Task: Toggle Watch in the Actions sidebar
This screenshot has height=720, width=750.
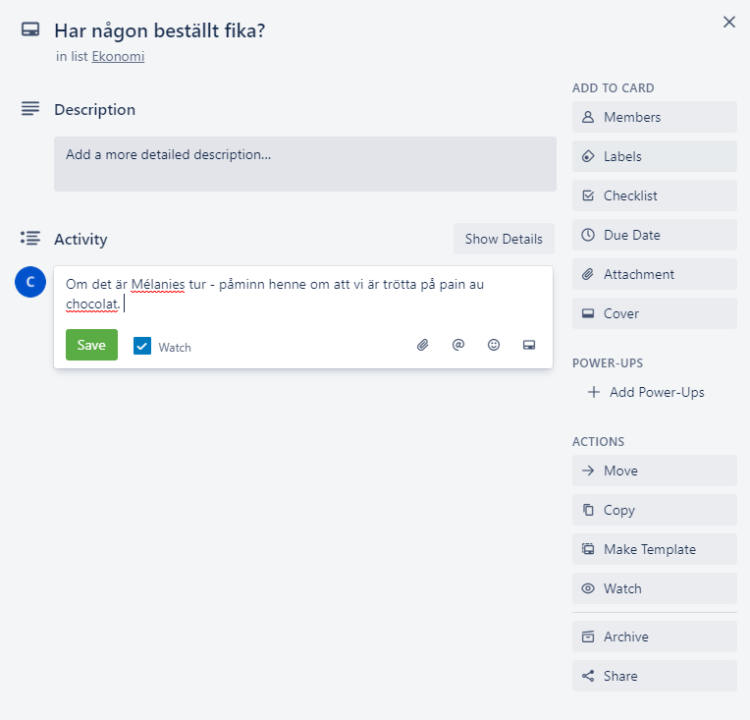Action: click(x=654, y=589)
